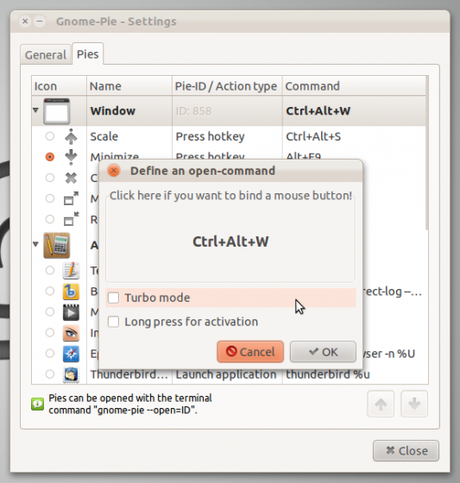Click the Applications calculator pie icon
The width and height of the screenshot is (460, 483).
coord(57,246)
